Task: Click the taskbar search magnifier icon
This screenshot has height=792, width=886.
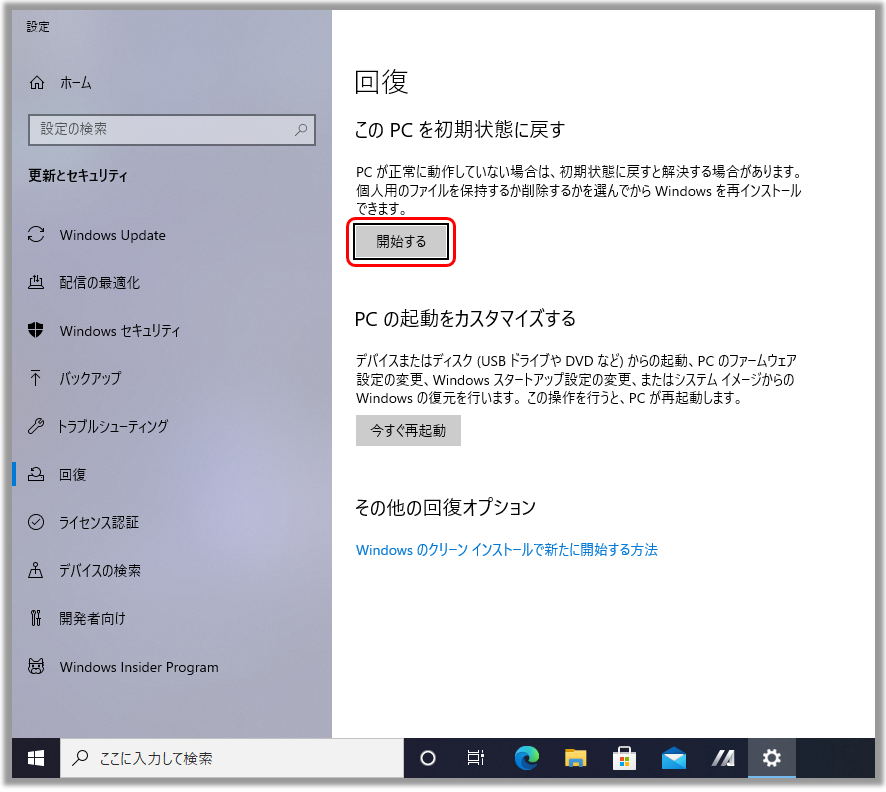Action: coord(80,758)
